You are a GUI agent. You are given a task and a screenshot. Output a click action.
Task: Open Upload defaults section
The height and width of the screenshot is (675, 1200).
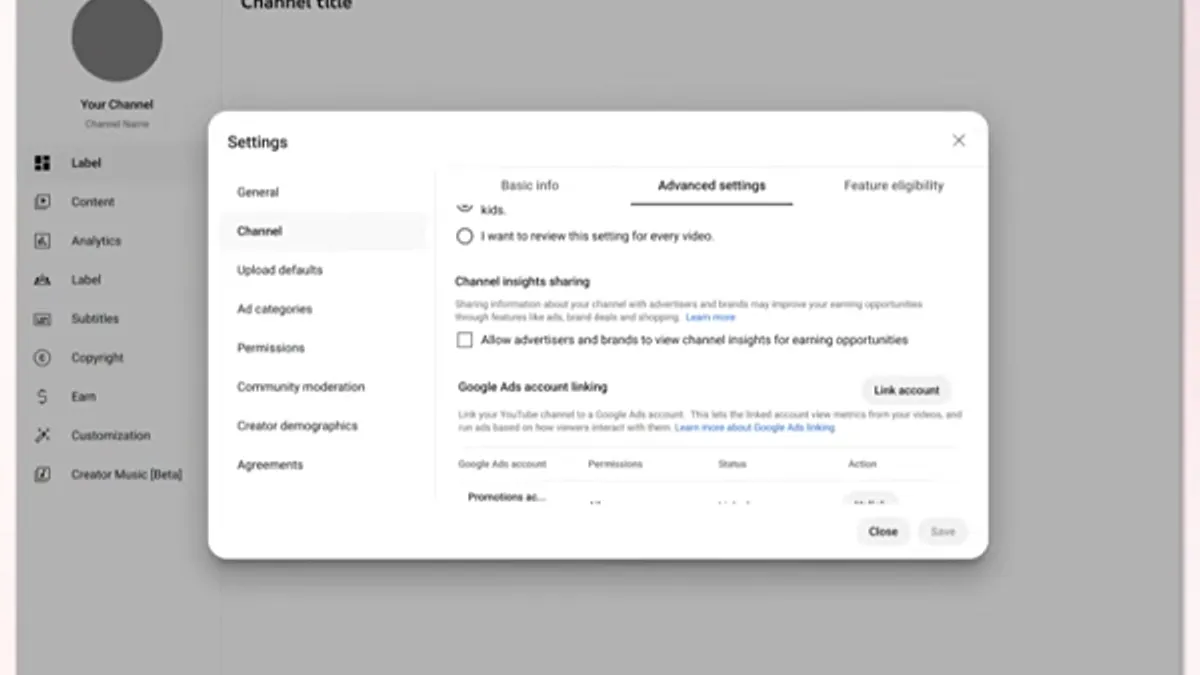(x=280, y=270)
